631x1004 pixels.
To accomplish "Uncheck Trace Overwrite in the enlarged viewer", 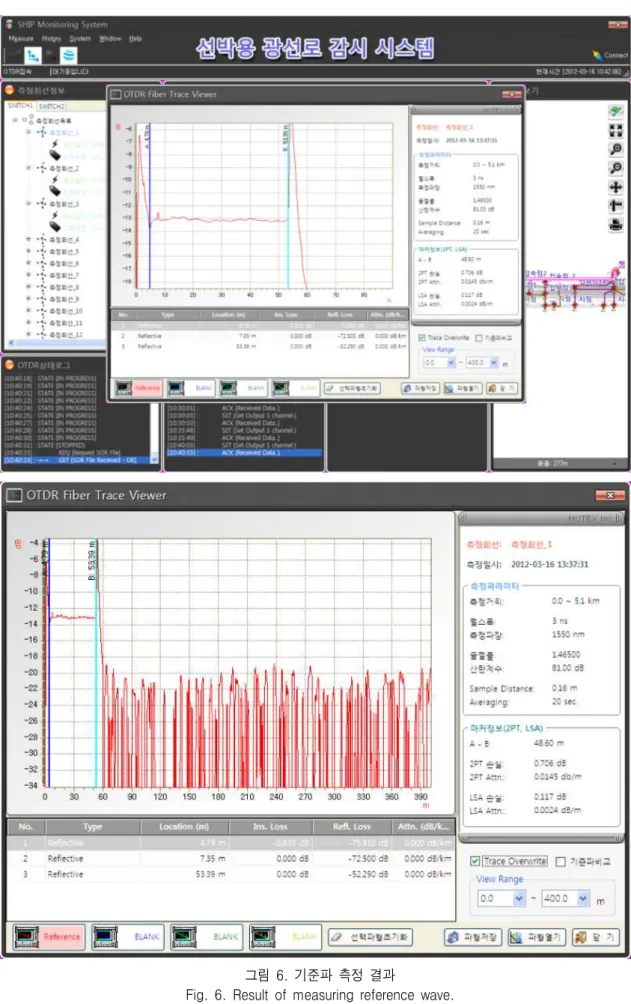I will 475,861.
